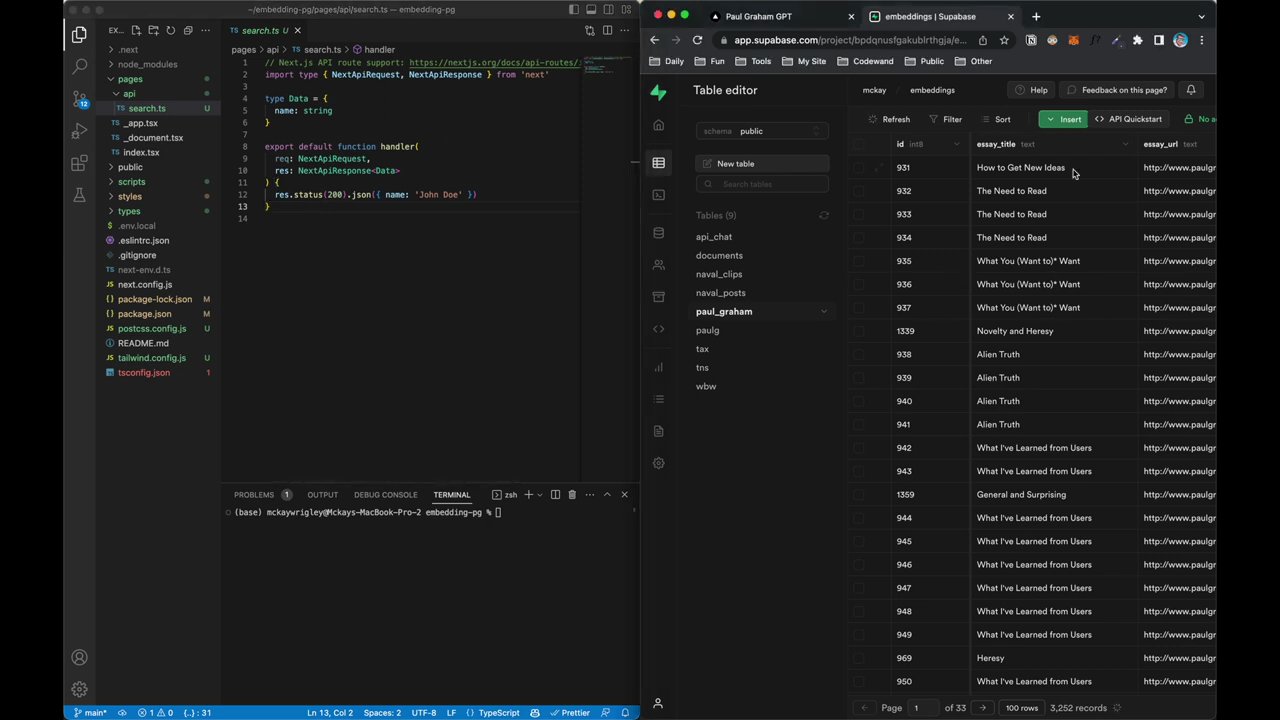Image resolution: width=1280 pixels, height=720 pixels.
Task: Focus the Search tables field
Action: coord(762,184)
